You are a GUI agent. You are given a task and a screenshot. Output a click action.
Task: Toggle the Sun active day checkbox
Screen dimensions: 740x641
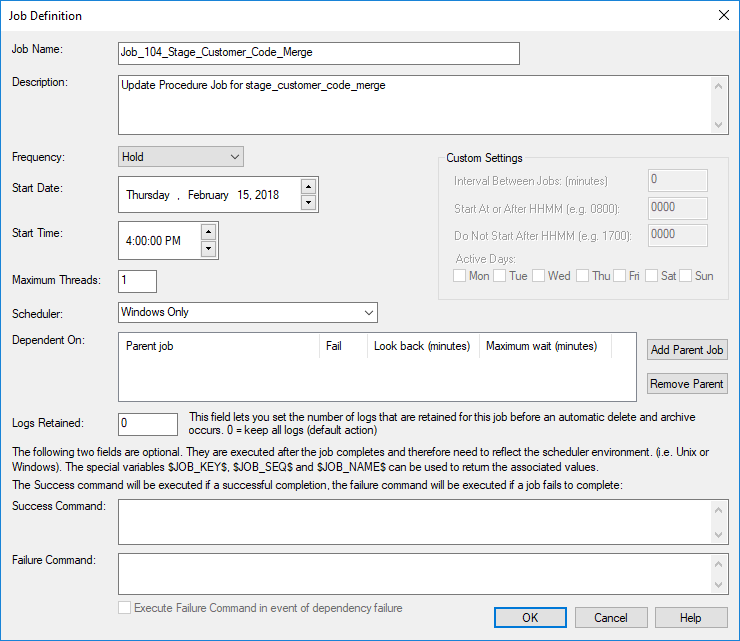[x=685, y=276]
